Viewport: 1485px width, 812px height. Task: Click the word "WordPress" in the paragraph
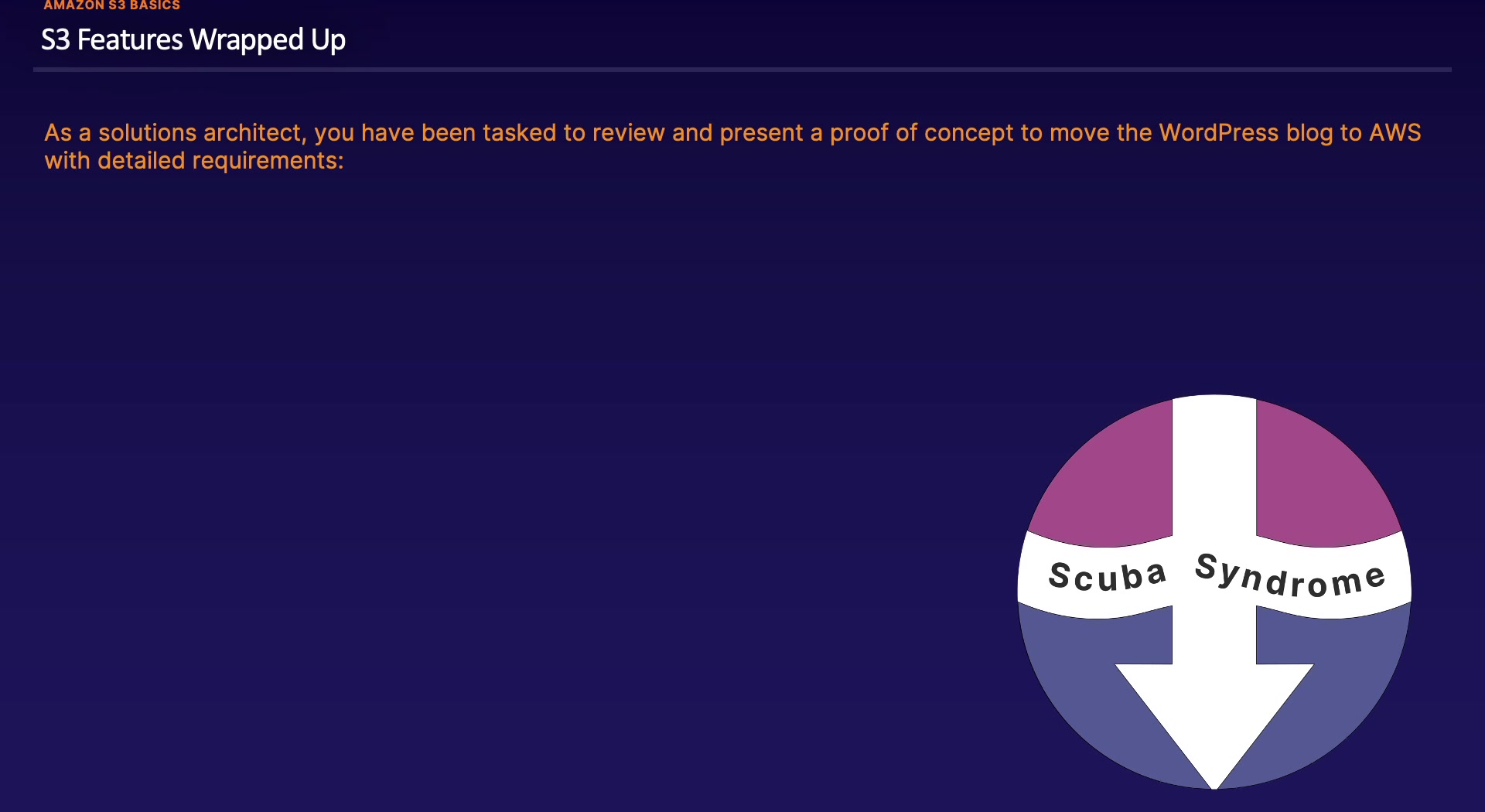click(1218, 133)
